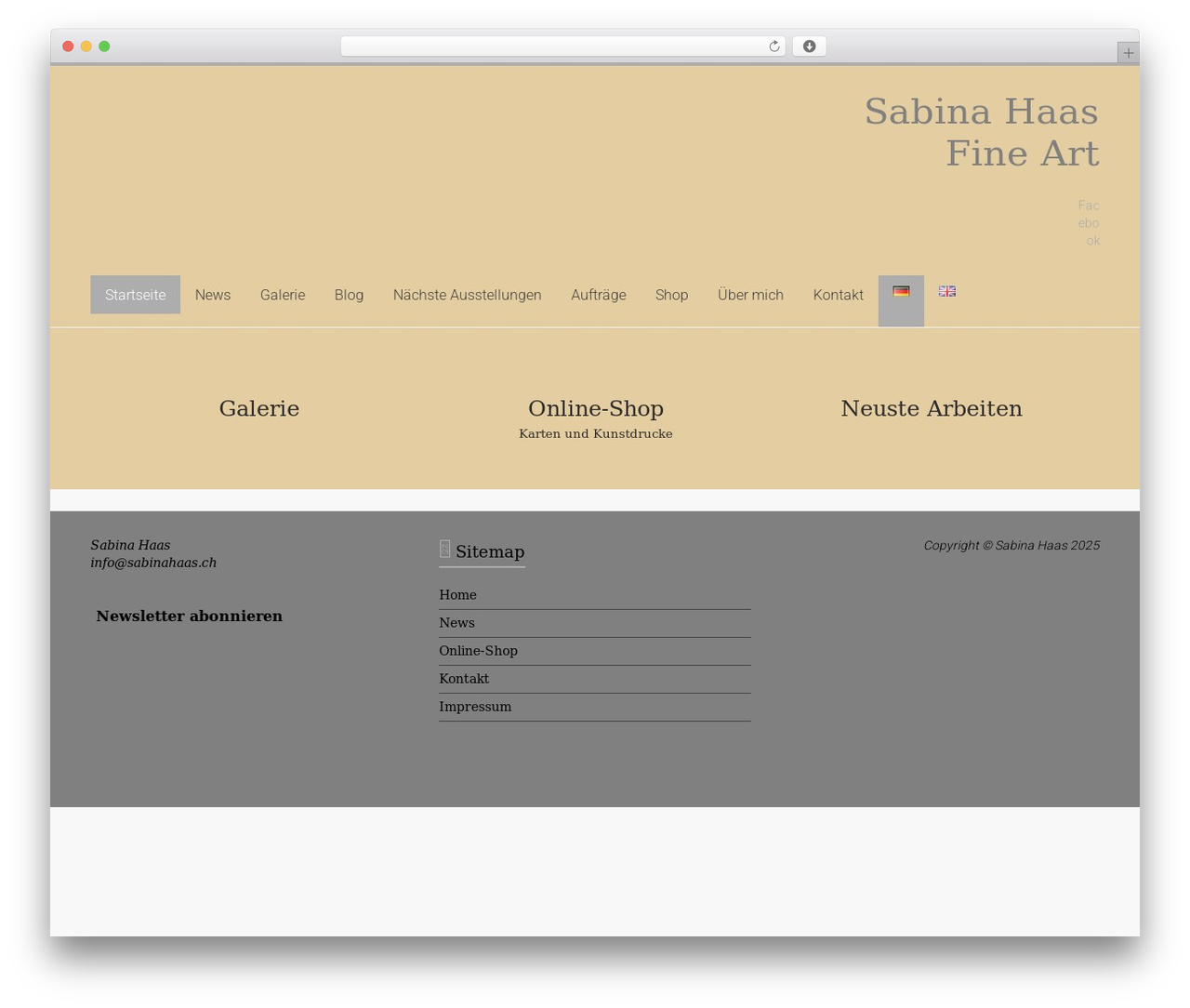This screenshot has height=1008, width=1190.
Task: Open the Impressum sitemap link
Action: tap(475, 707)
